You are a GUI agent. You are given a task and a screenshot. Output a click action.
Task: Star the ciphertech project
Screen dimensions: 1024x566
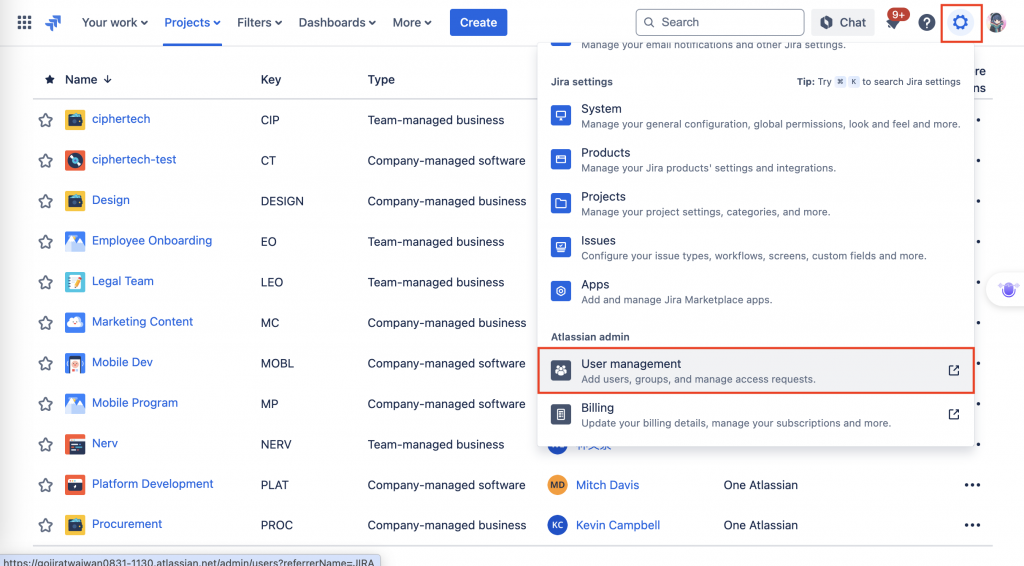click(x=45, y=120)
